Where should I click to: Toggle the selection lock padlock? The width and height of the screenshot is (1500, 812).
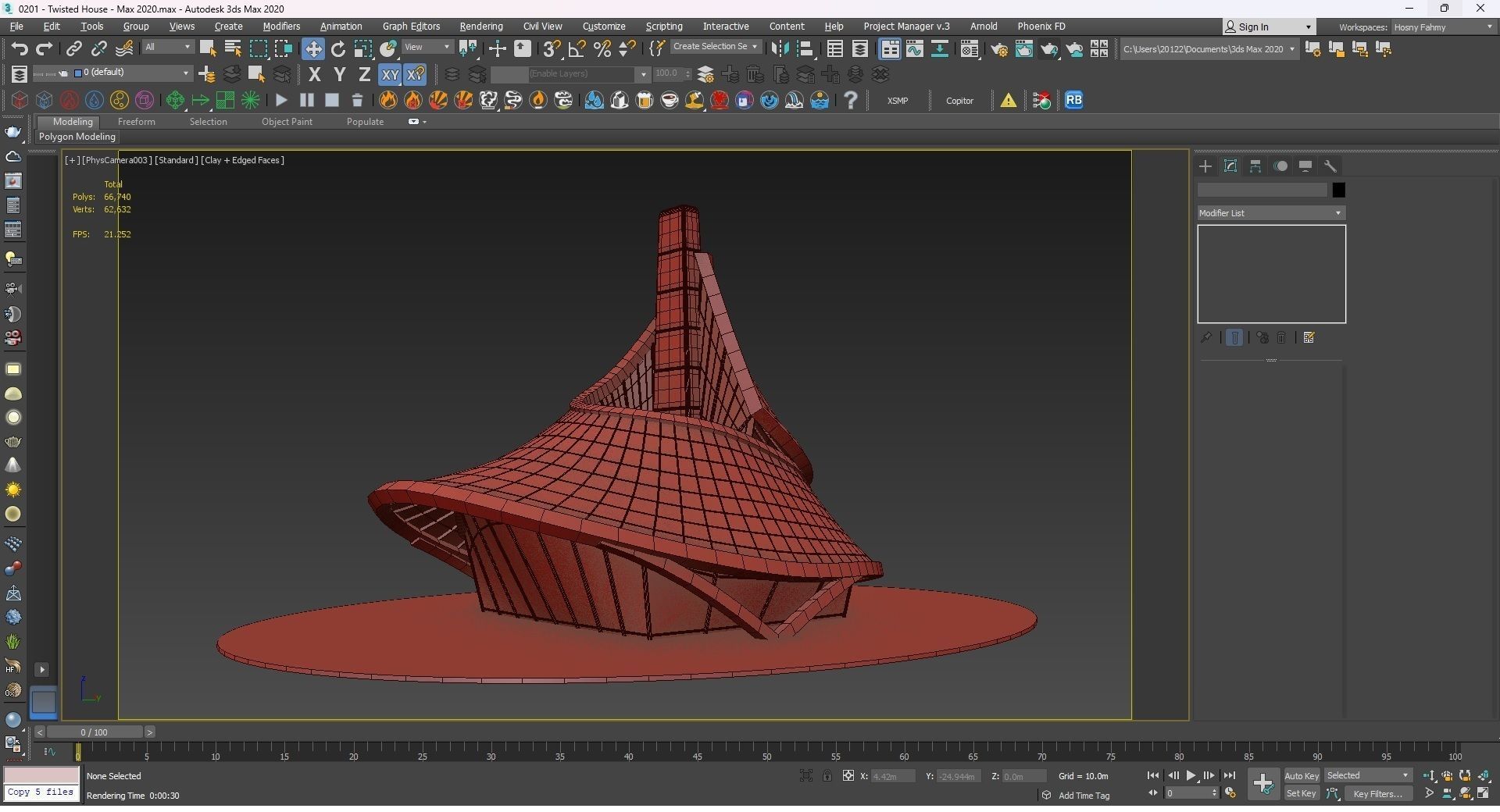point(827,776)
